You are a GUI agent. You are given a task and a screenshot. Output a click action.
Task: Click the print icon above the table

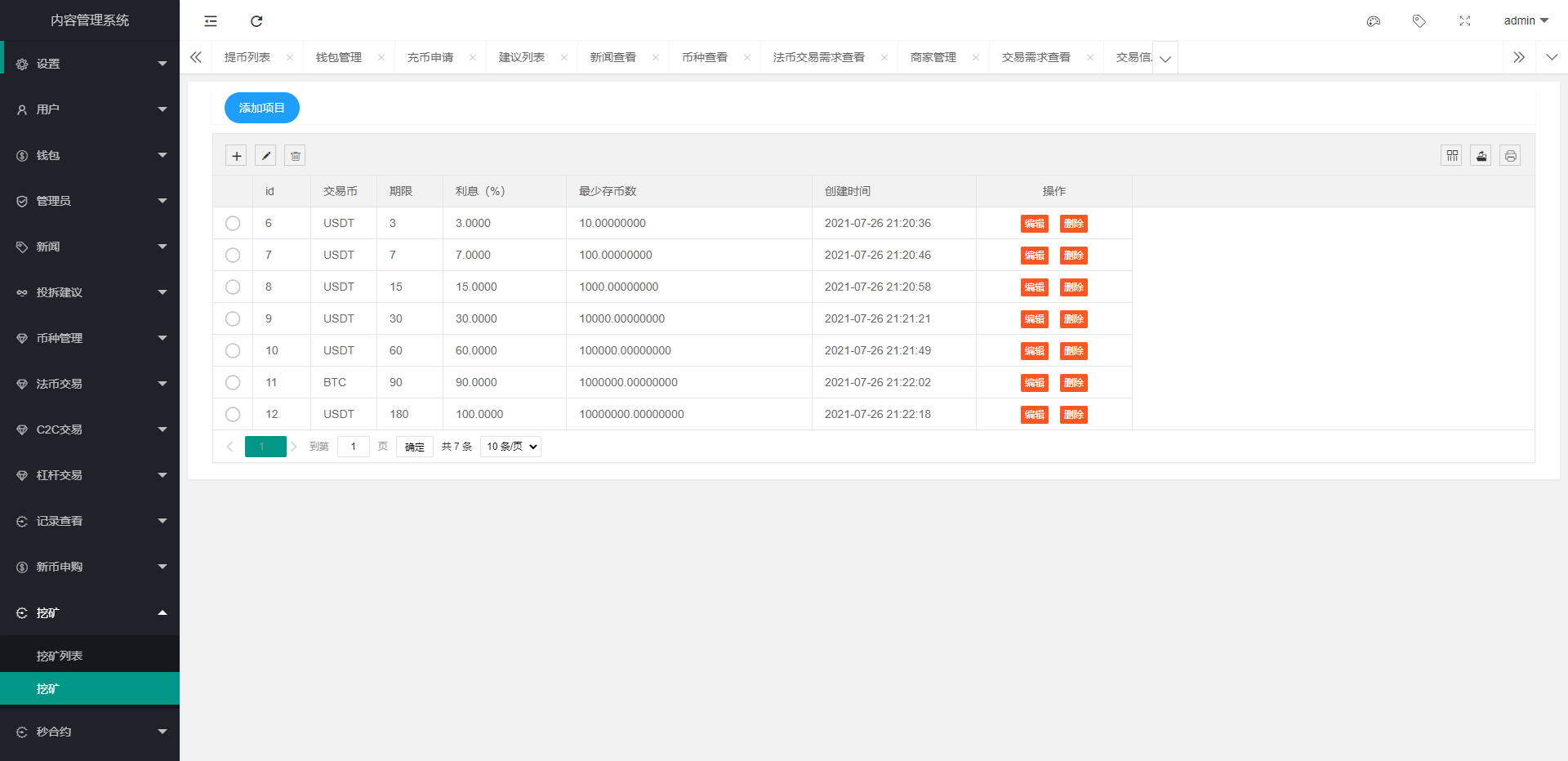tap(1510, 156)
